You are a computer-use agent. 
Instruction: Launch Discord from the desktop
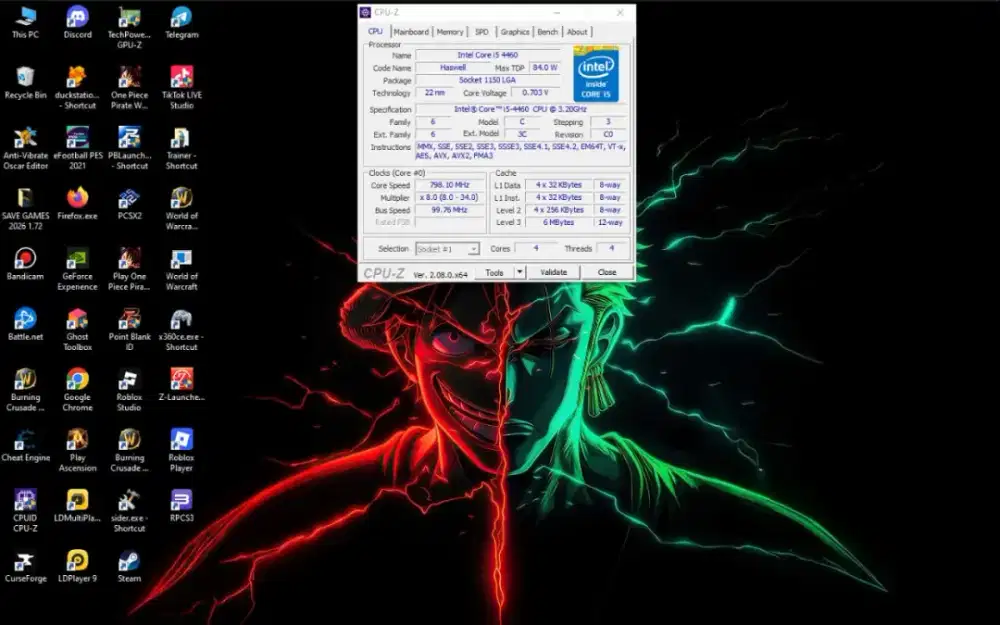[77, 22]
